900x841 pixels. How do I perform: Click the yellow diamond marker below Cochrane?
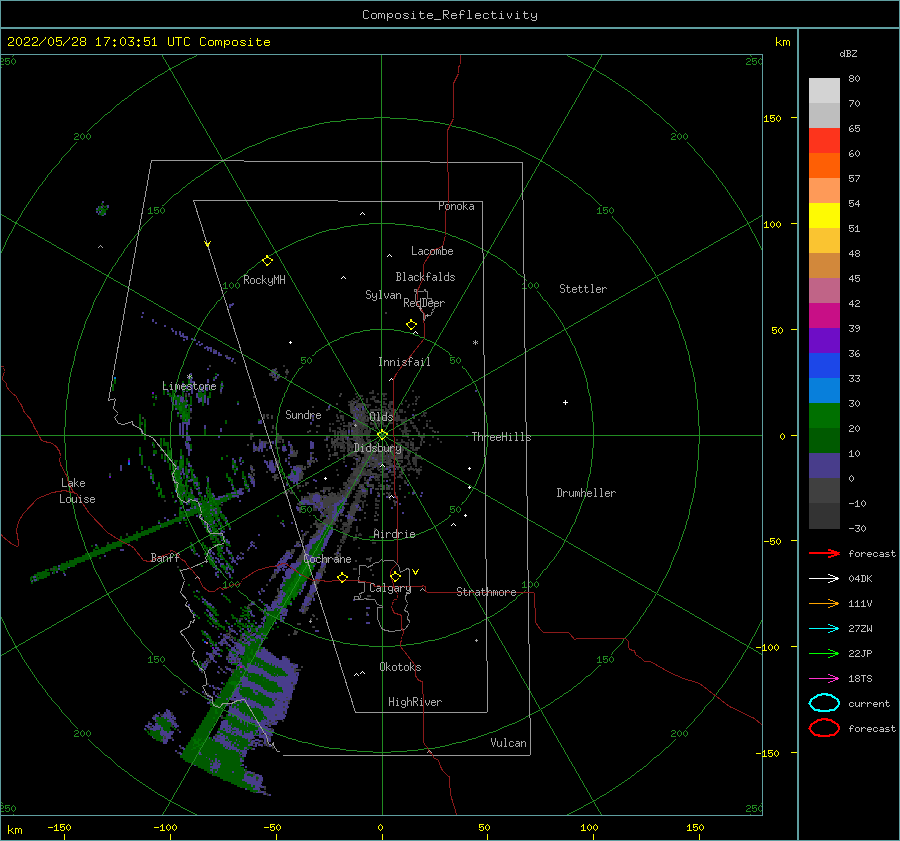click(343, 577)
